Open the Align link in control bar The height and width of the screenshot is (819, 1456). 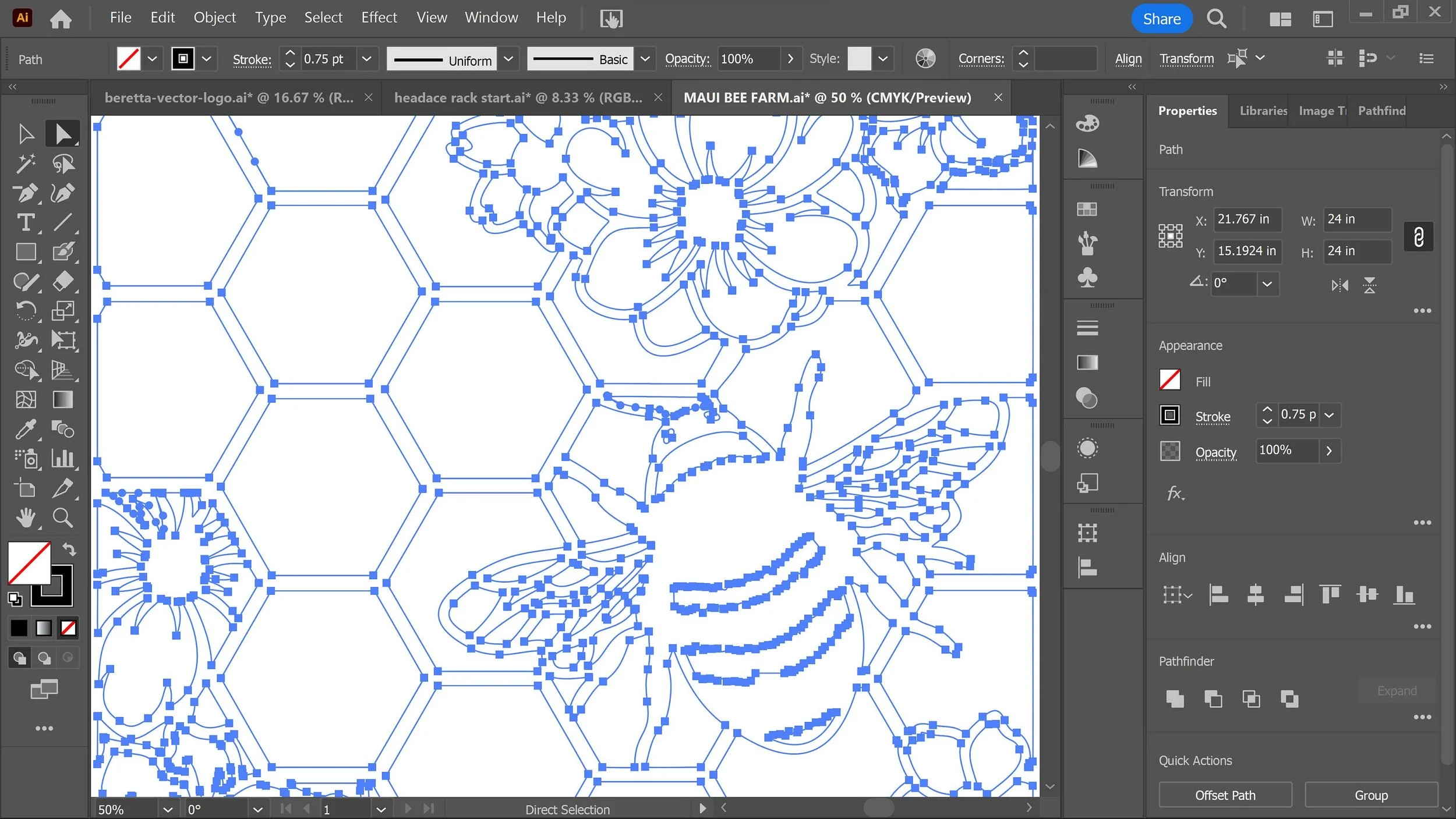click(x=1128, y=59)
